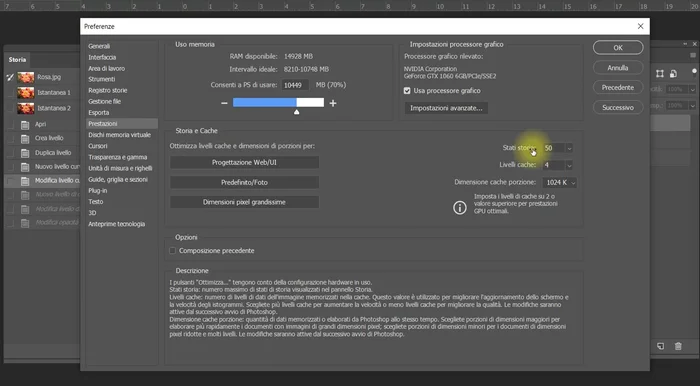
Task: Switch to the Storia panel tab
Action: coord(17,59)
